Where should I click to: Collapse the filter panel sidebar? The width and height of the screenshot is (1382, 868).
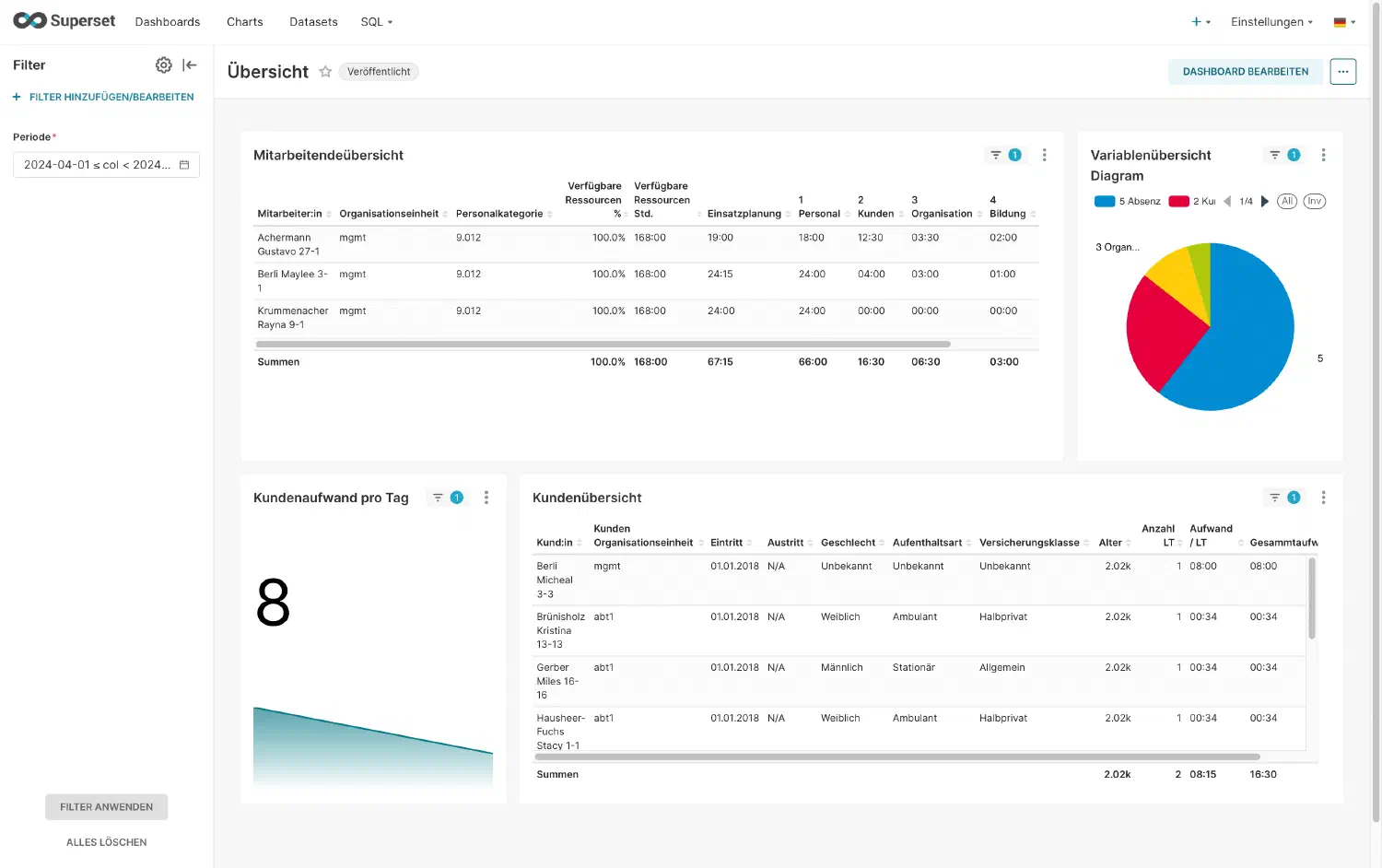pos(189,65)
